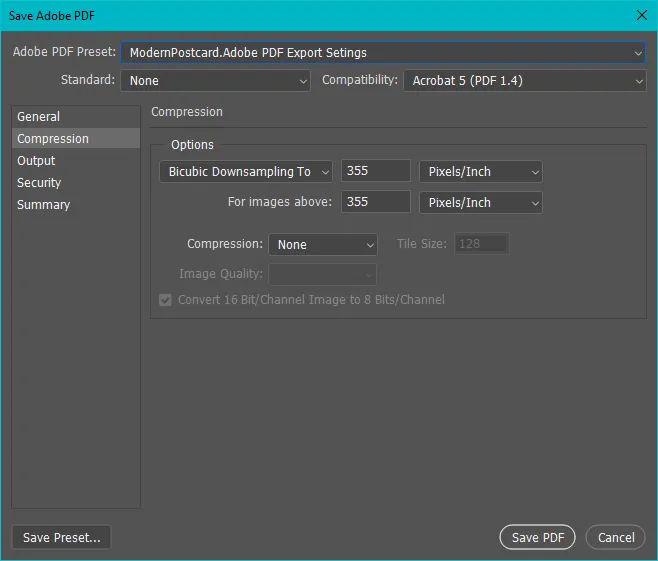Select the General category

tap(76, 117)
